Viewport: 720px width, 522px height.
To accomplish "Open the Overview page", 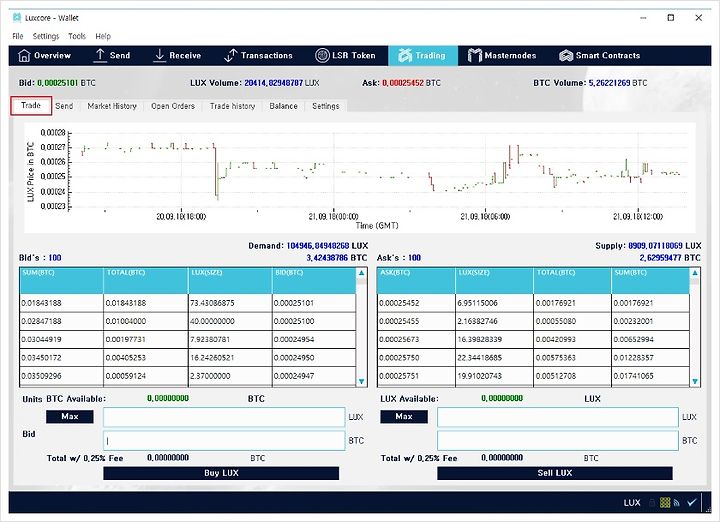I will point(44,56).
